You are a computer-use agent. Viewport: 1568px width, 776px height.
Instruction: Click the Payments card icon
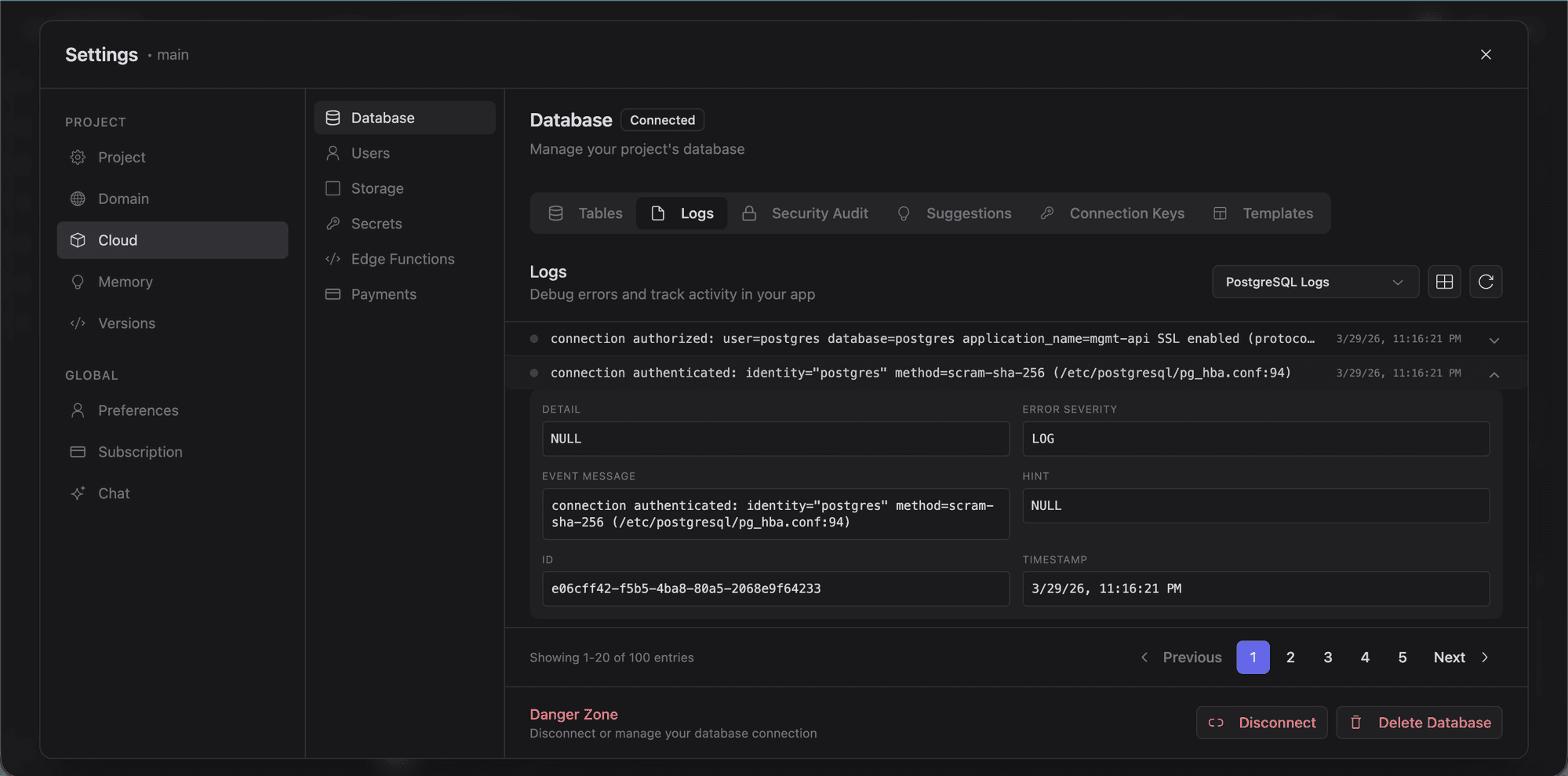click(x=333, y=293)
